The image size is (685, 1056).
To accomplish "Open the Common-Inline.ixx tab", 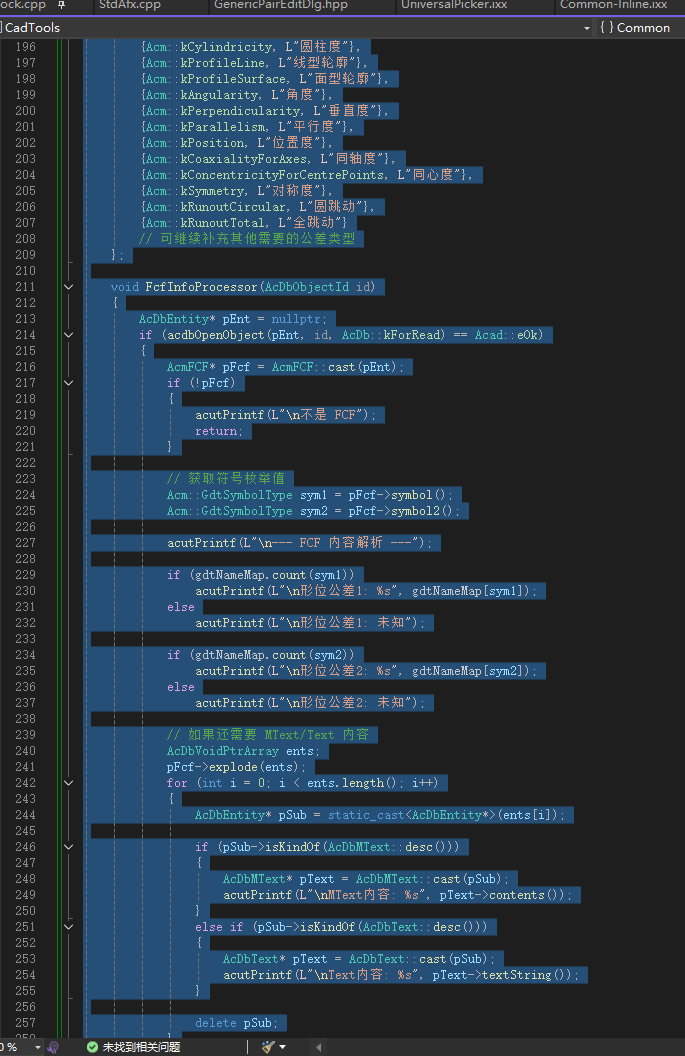I will tap(612, 5).
